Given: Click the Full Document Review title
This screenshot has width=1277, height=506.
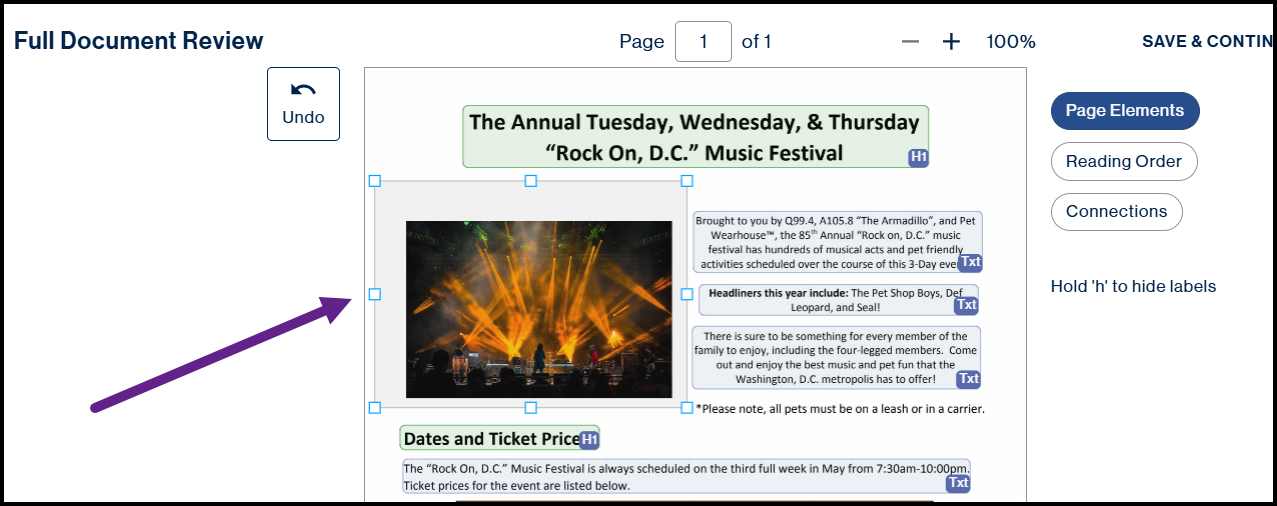Looking at the screenshot, I should (139, 41).
